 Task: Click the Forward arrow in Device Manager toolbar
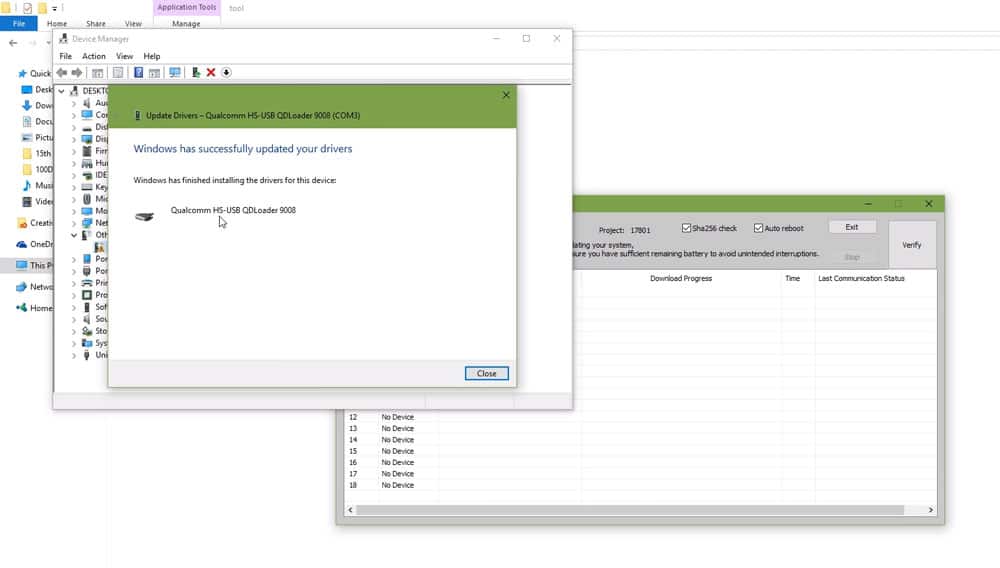77,73
